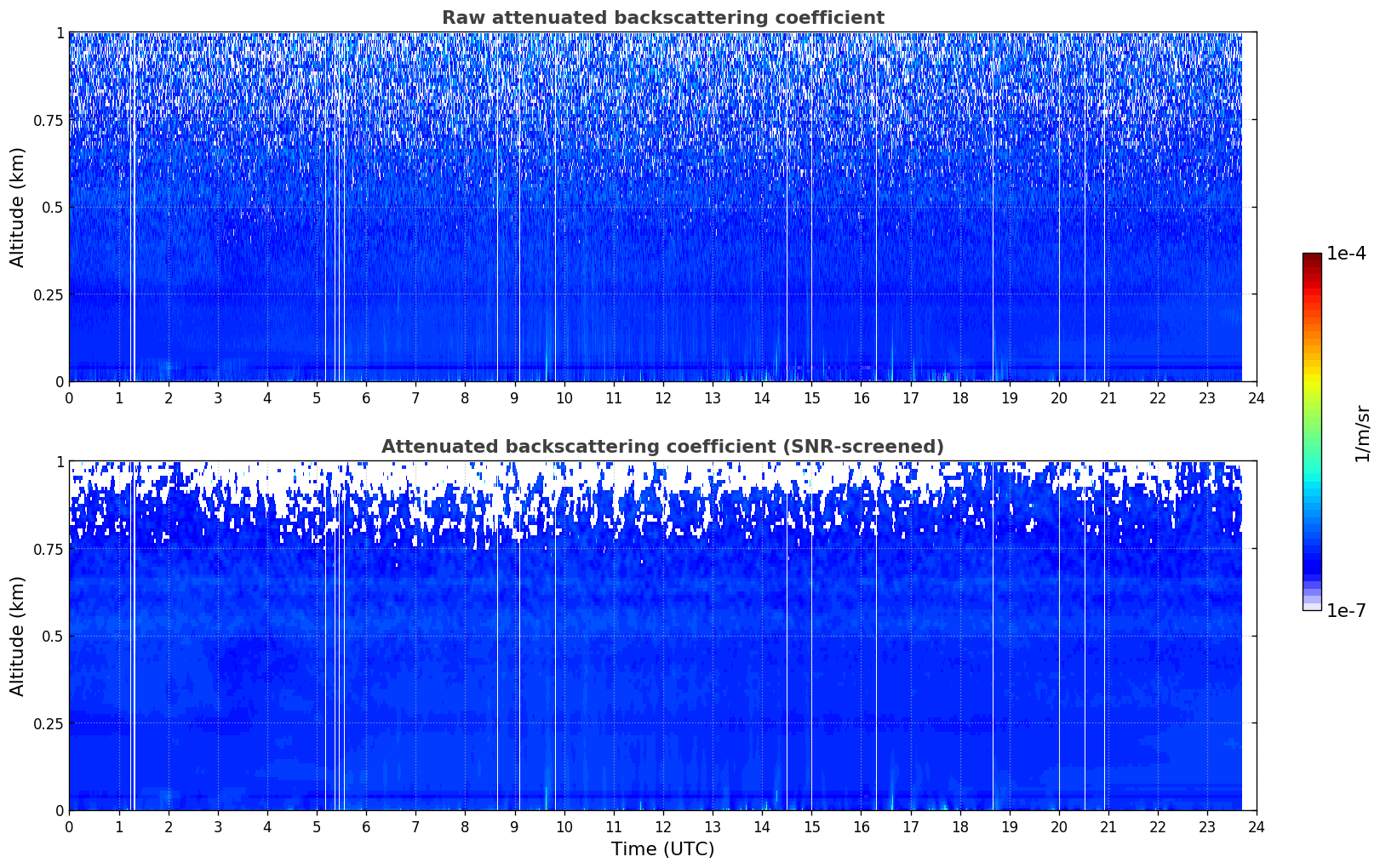This screenshot has width=1380, height=868.
Task: Click hour 18 tick on the SNR-screened plot axis
Action: tap(959, 826)
